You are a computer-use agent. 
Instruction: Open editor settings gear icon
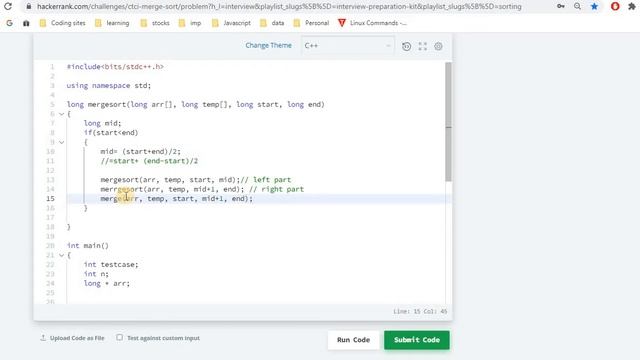click(438, 46)
